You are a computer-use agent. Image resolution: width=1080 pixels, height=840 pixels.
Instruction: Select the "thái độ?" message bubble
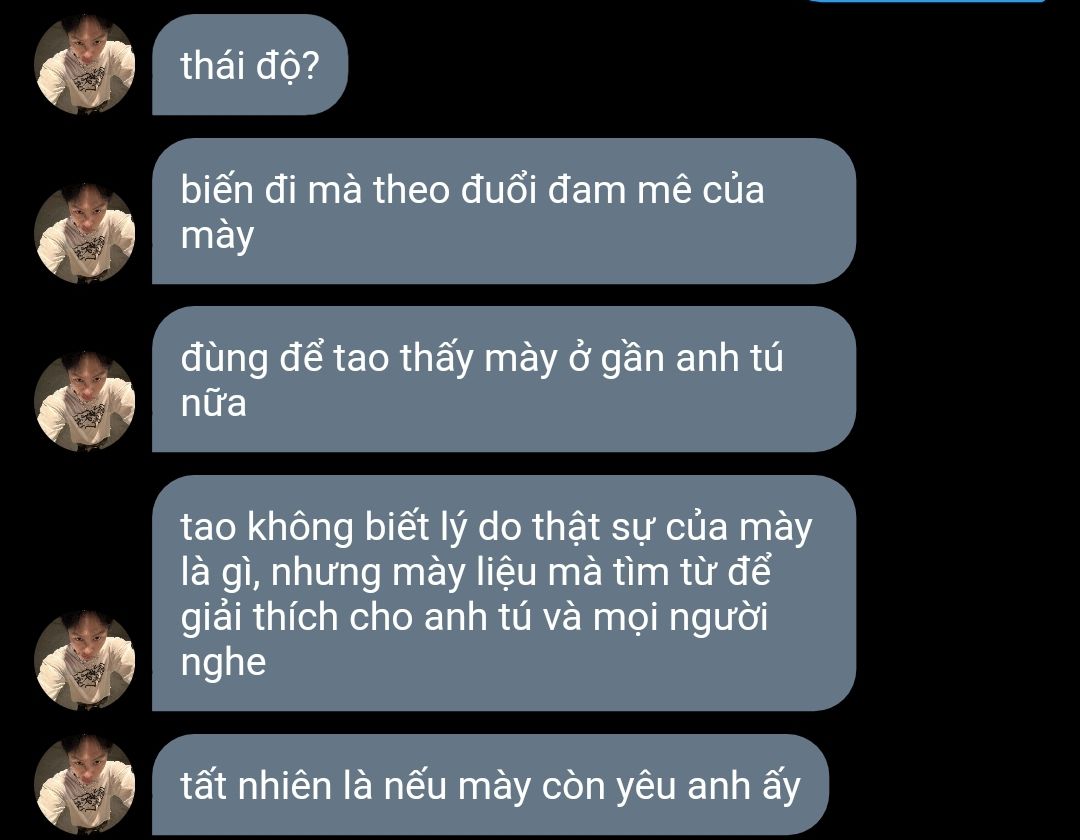[x=250, y=65]
